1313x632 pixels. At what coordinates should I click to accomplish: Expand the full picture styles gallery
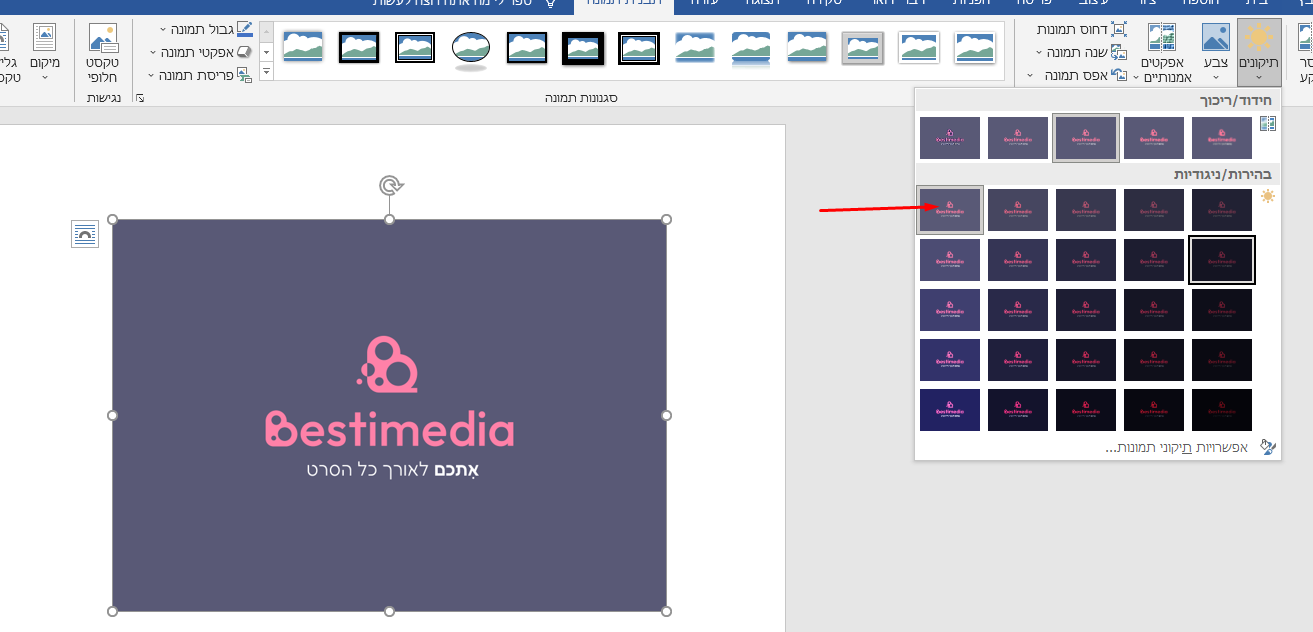pos(266,71)
